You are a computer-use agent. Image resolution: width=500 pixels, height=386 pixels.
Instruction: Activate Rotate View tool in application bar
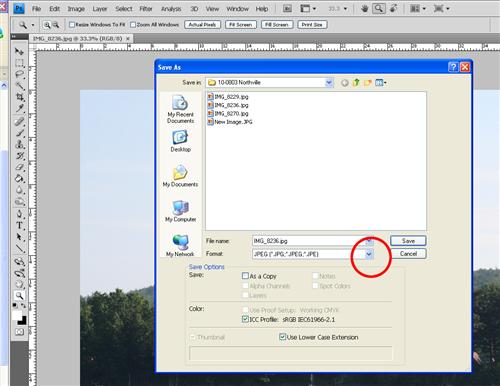pyautogui.click(x=394, y=8)
